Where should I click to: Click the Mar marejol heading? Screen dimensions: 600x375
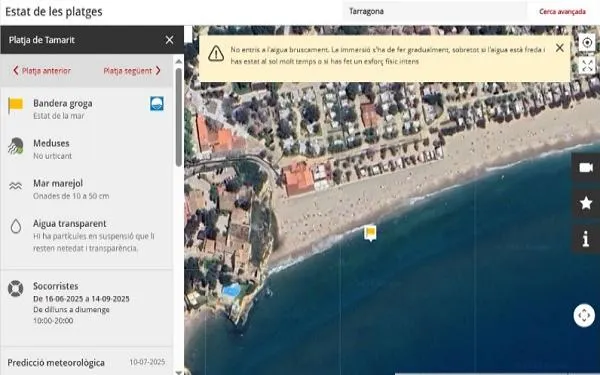pos(58,183)
